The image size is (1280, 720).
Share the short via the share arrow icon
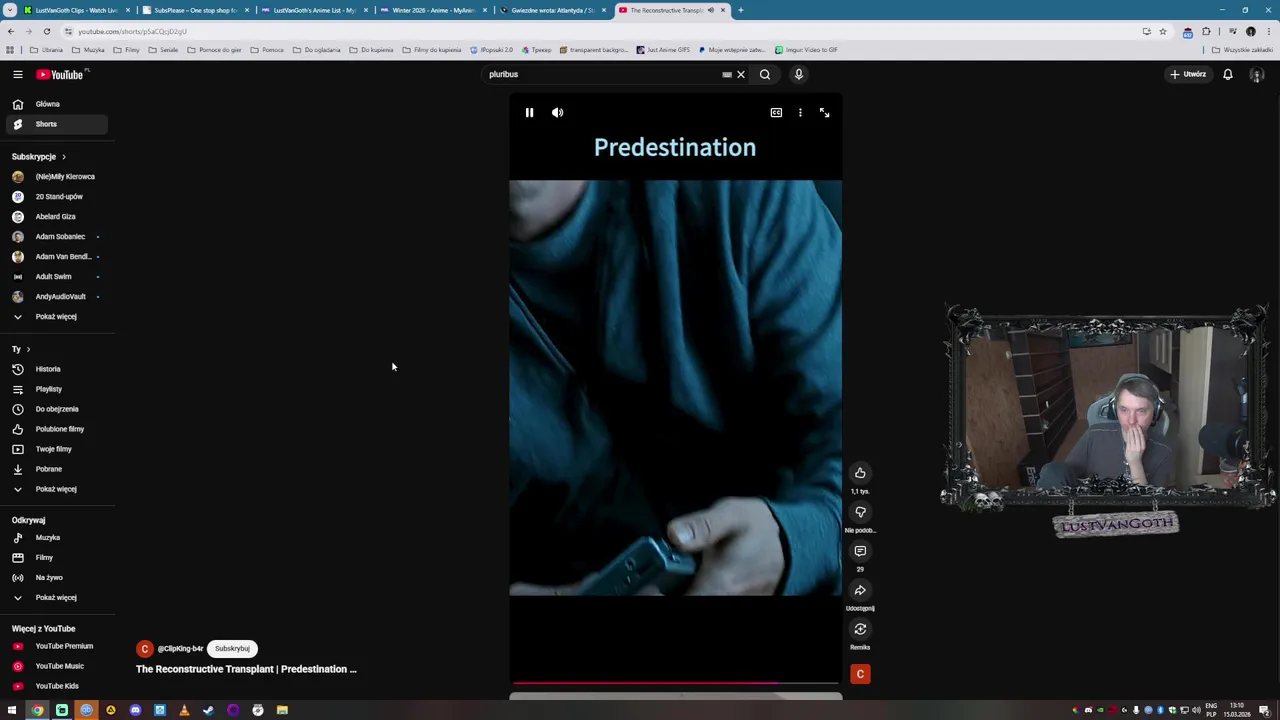point(860,590)
